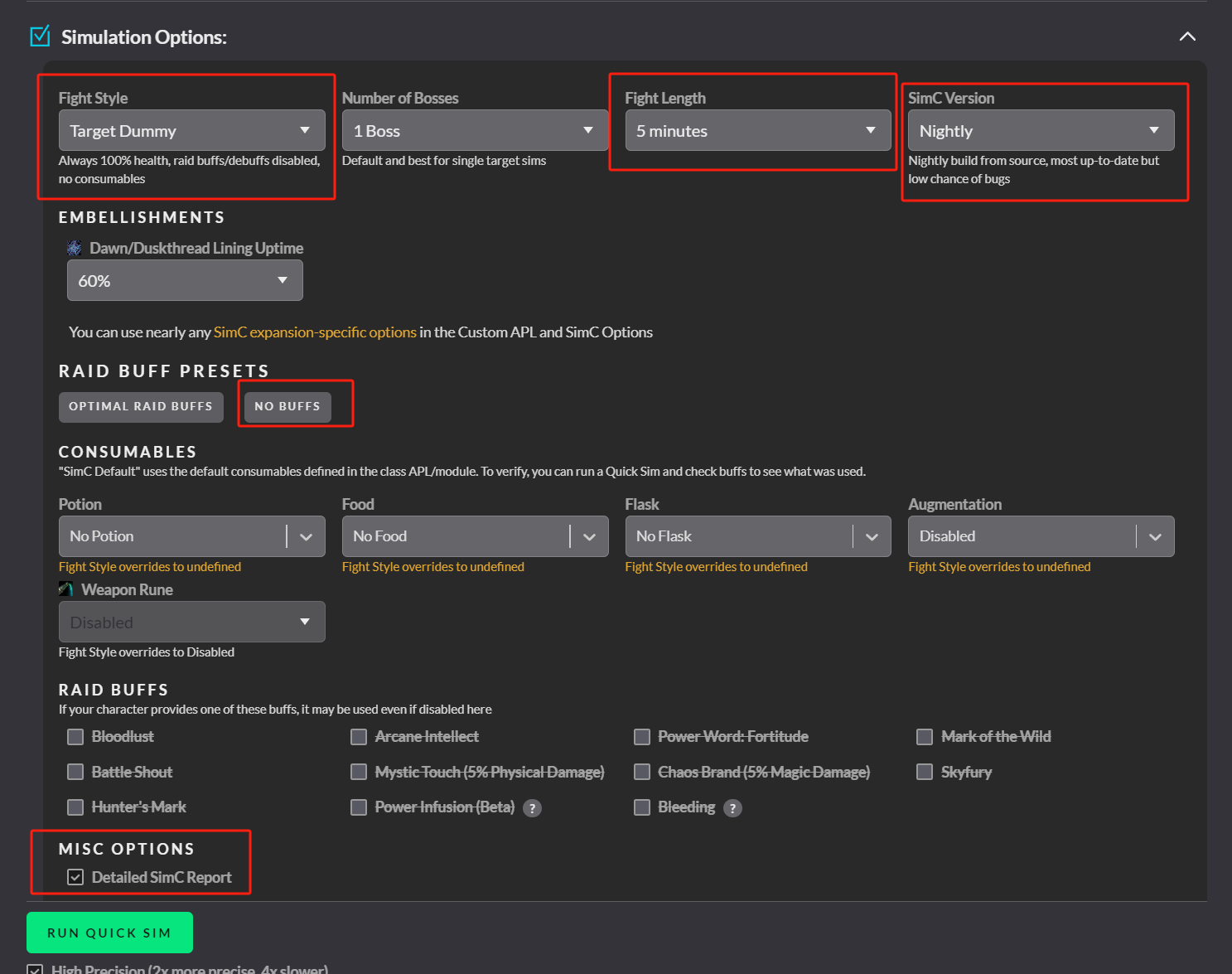Select the No Buffs preset button

(x=287, y=407)
